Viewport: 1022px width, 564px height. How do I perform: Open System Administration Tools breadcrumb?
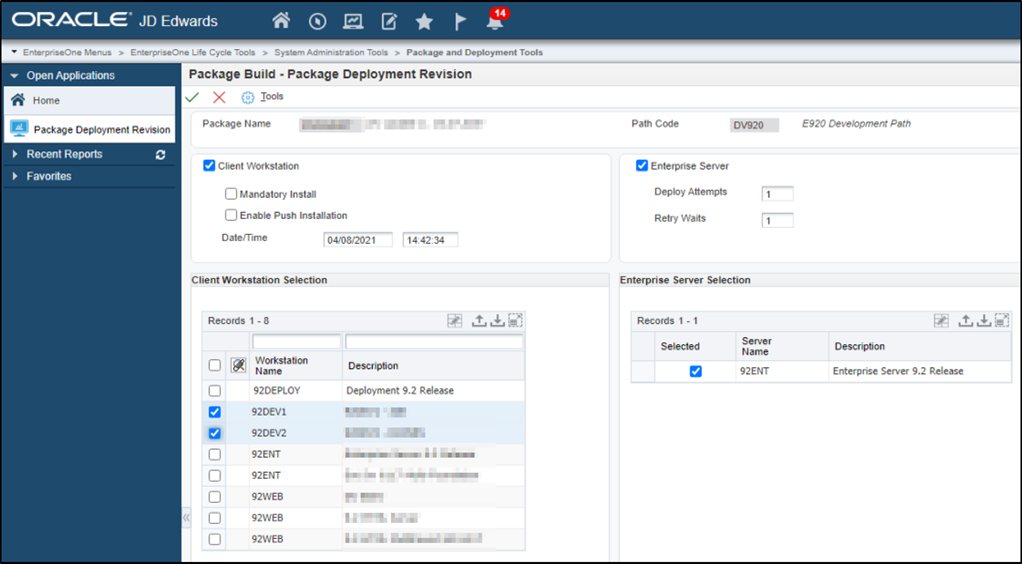(331, 52)
